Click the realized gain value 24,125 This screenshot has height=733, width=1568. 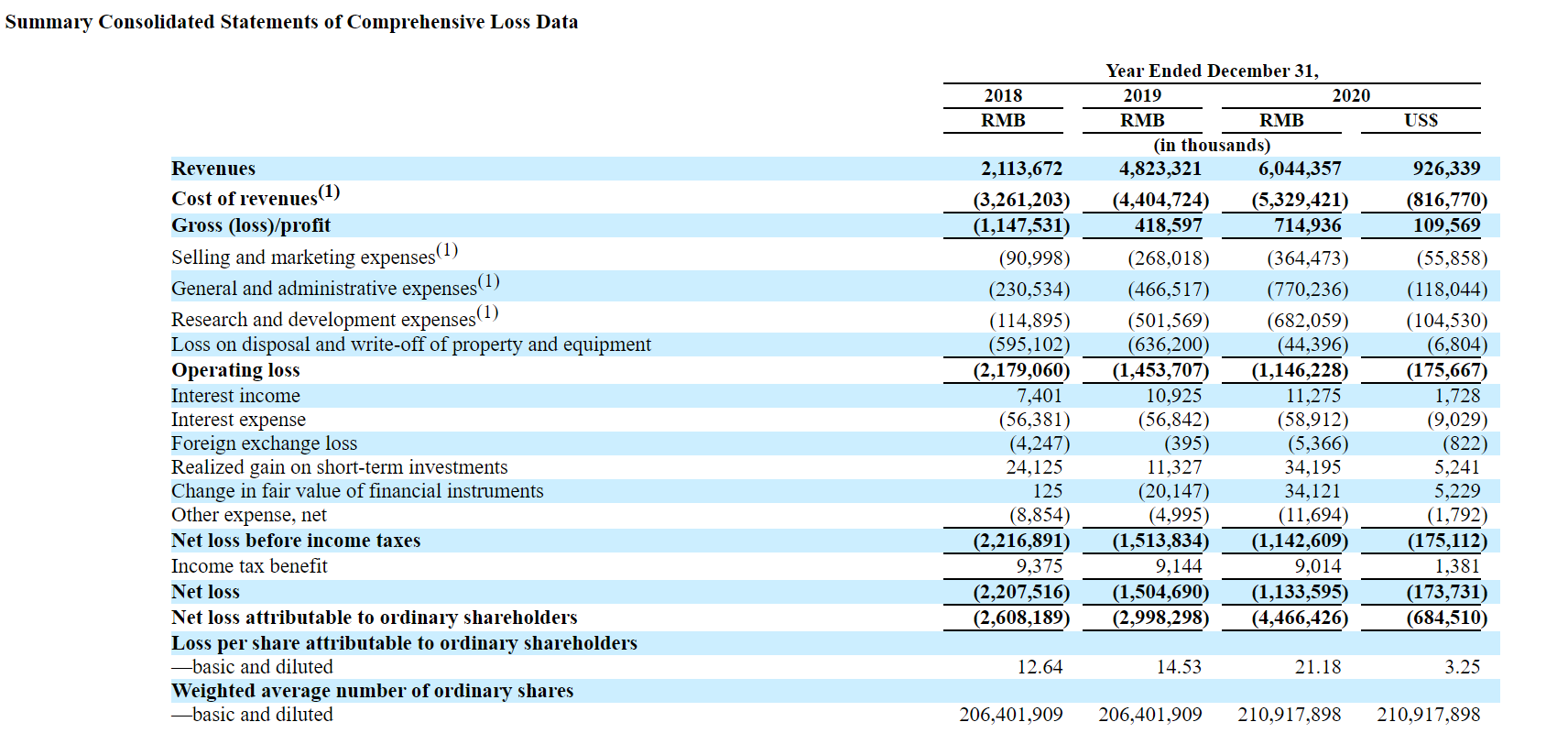click(x=1035, y=467)
